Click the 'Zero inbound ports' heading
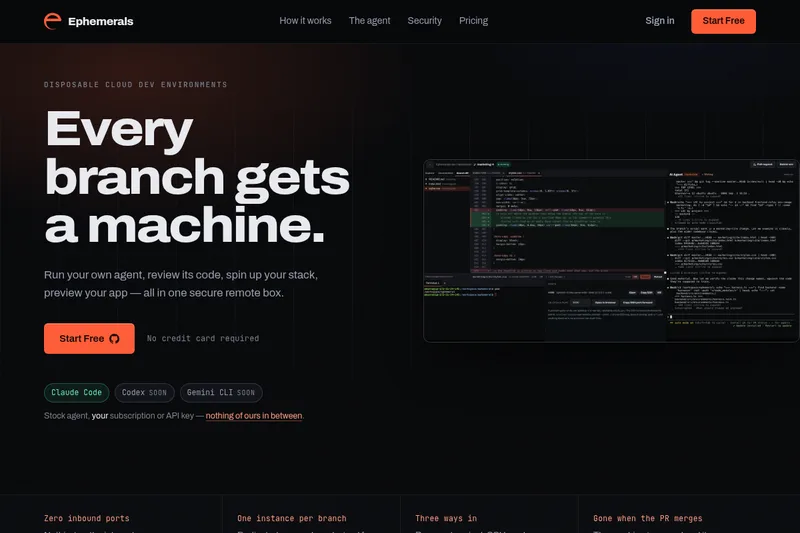Viewport: 800px width, 533px height. 87,518
